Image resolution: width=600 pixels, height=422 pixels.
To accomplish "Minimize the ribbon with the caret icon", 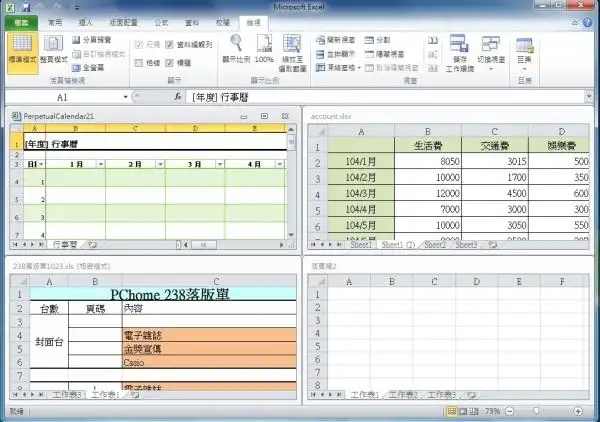I will 575,23.
